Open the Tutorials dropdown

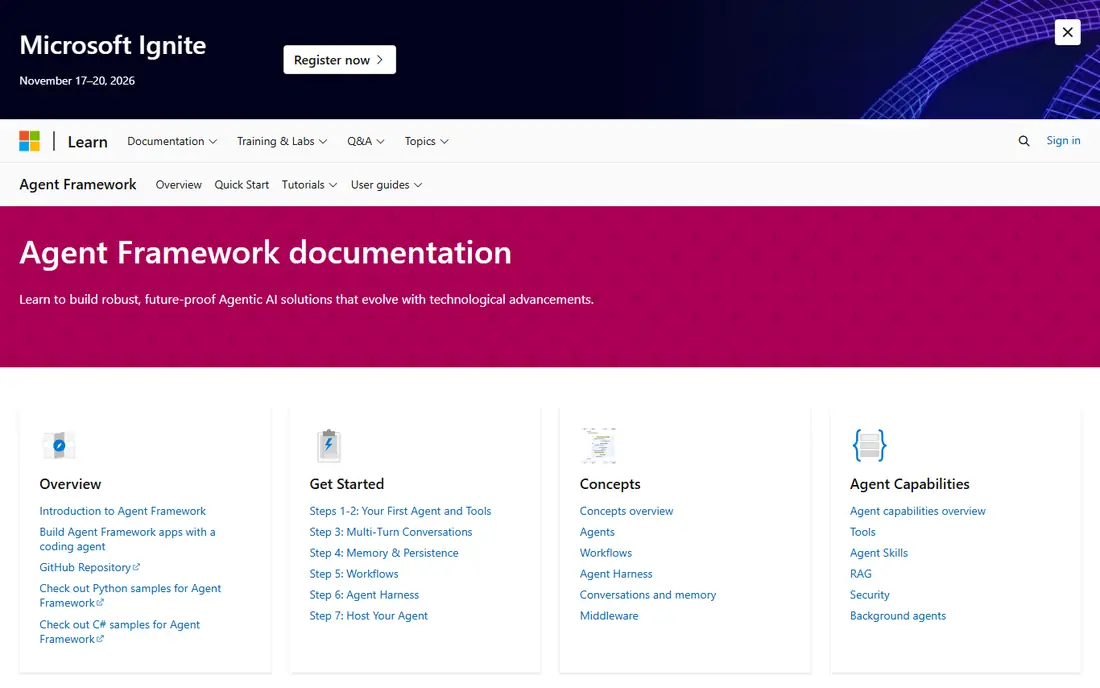coord(309,184)
